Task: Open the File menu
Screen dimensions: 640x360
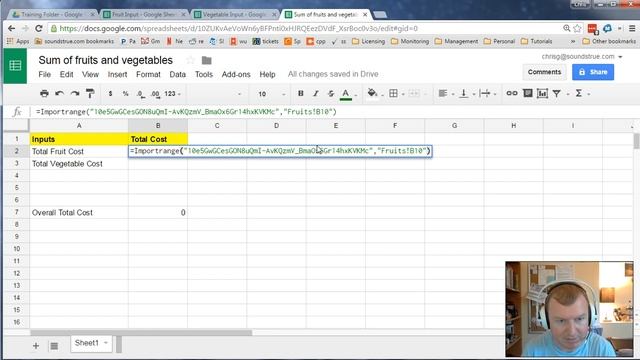Action: tap(44, 74)
